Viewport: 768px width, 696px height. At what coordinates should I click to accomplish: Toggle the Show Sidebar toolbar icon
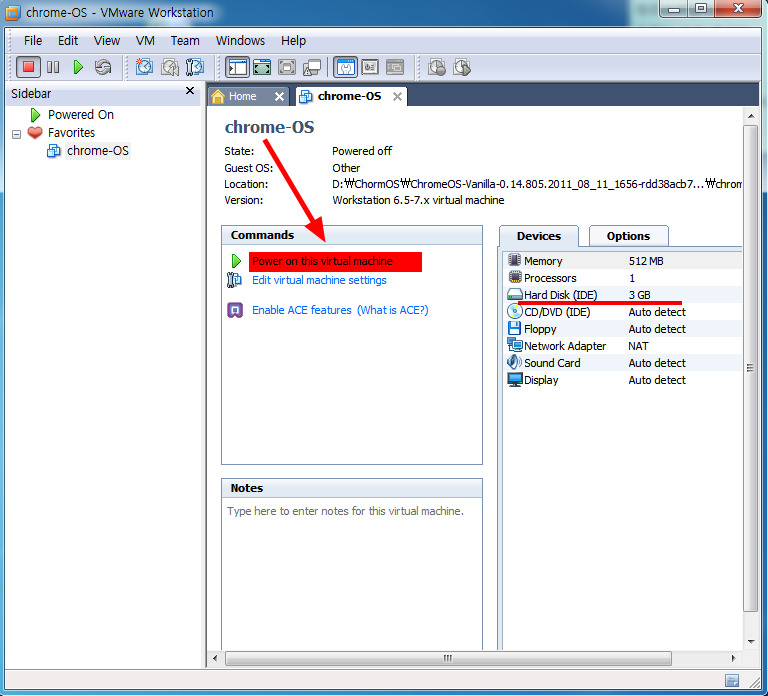237,67
